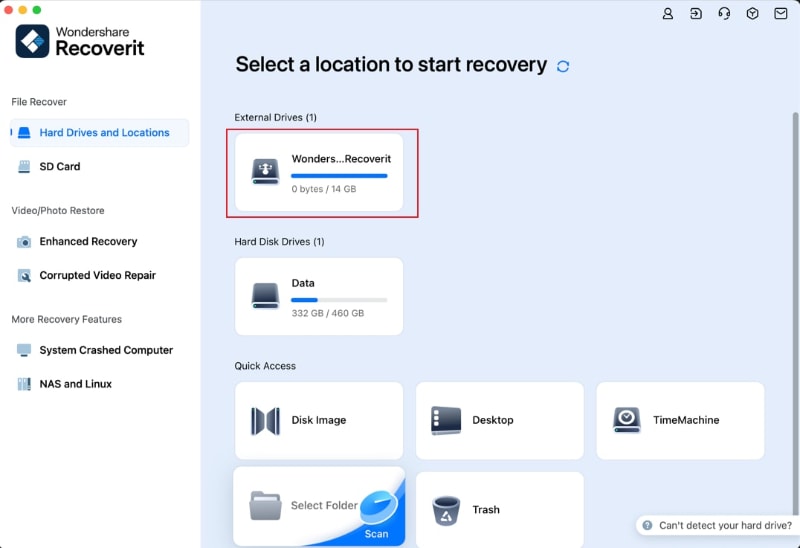Click the TimeMachine clock icon

click(x=627, y=420)
